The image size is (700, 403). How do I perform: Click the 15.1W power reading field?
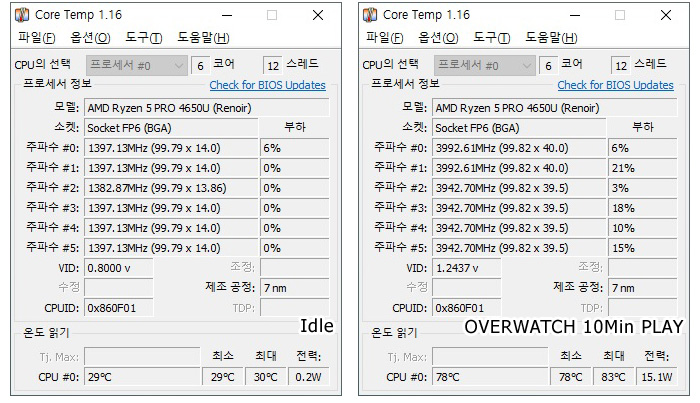[657, 377]
